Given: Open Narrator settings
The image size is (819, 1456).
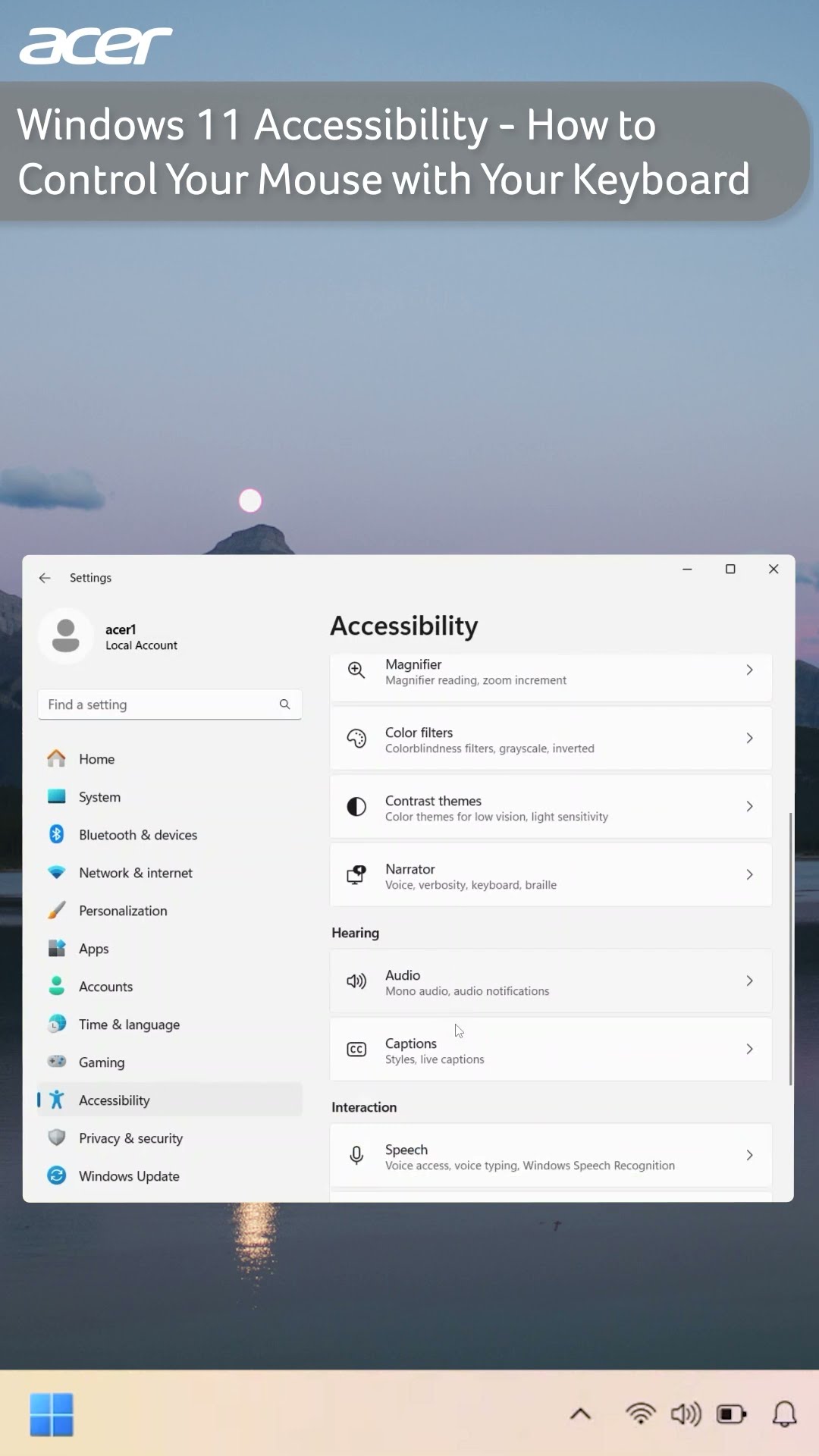Looking at the screenshot, I should tap(551, 875).
